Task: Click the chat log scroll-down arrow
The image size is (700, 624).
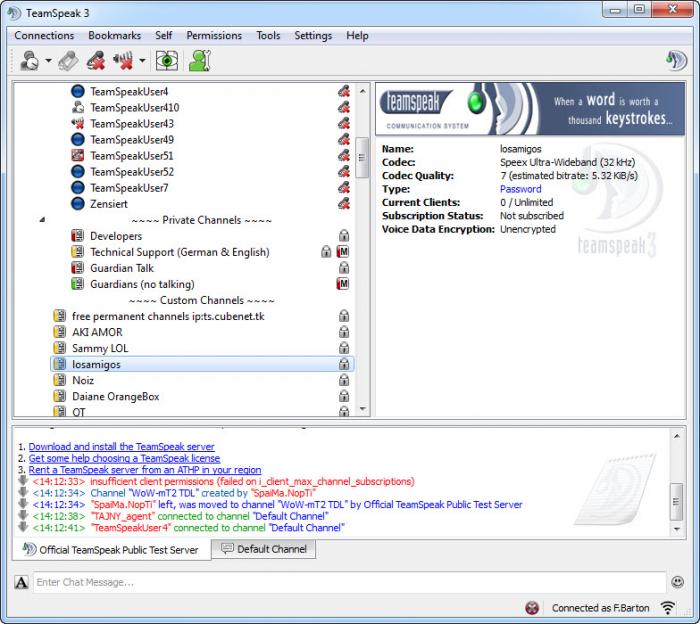Action: 677,529
